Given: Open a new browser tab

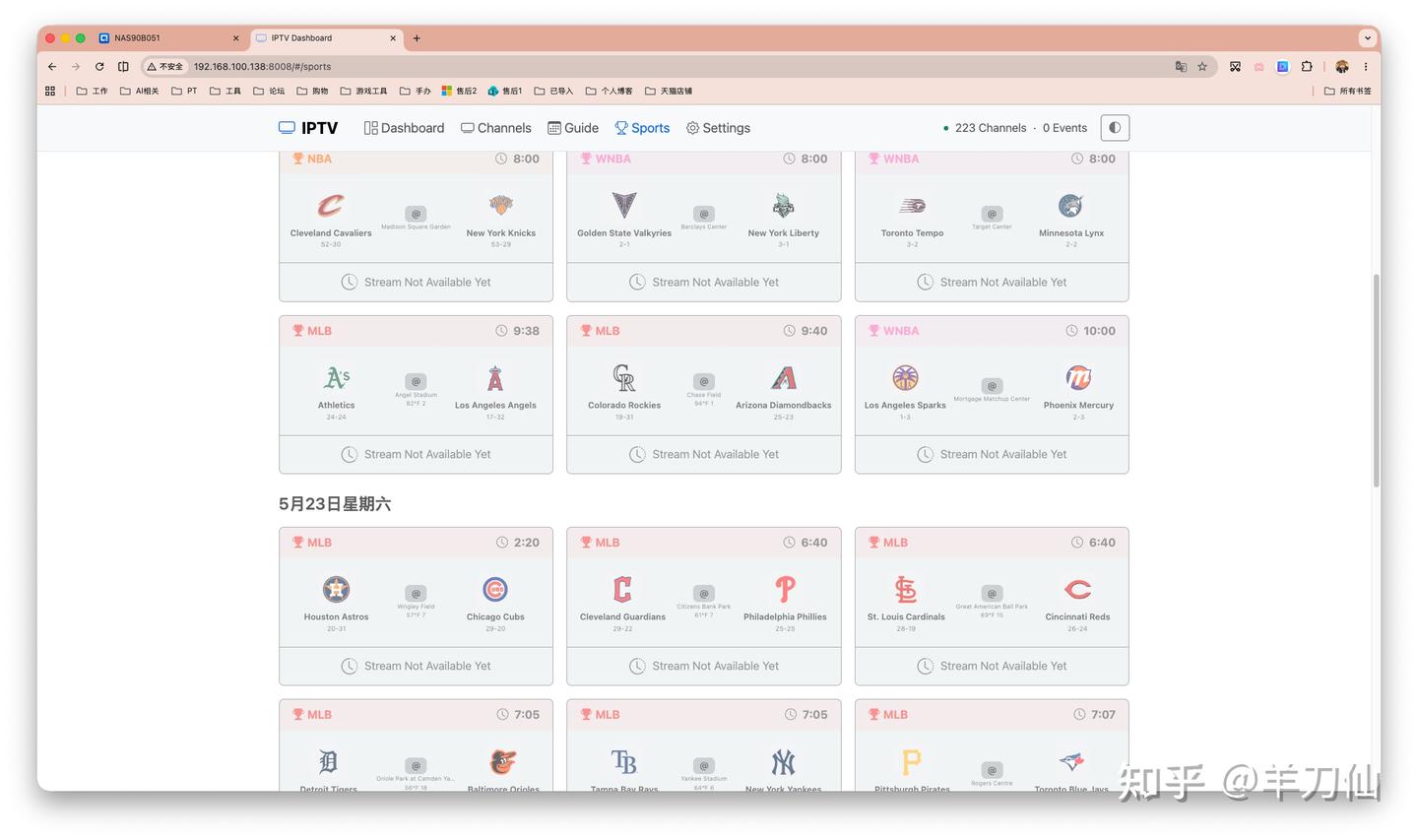Looking at the screenshot, I should 417,38.
